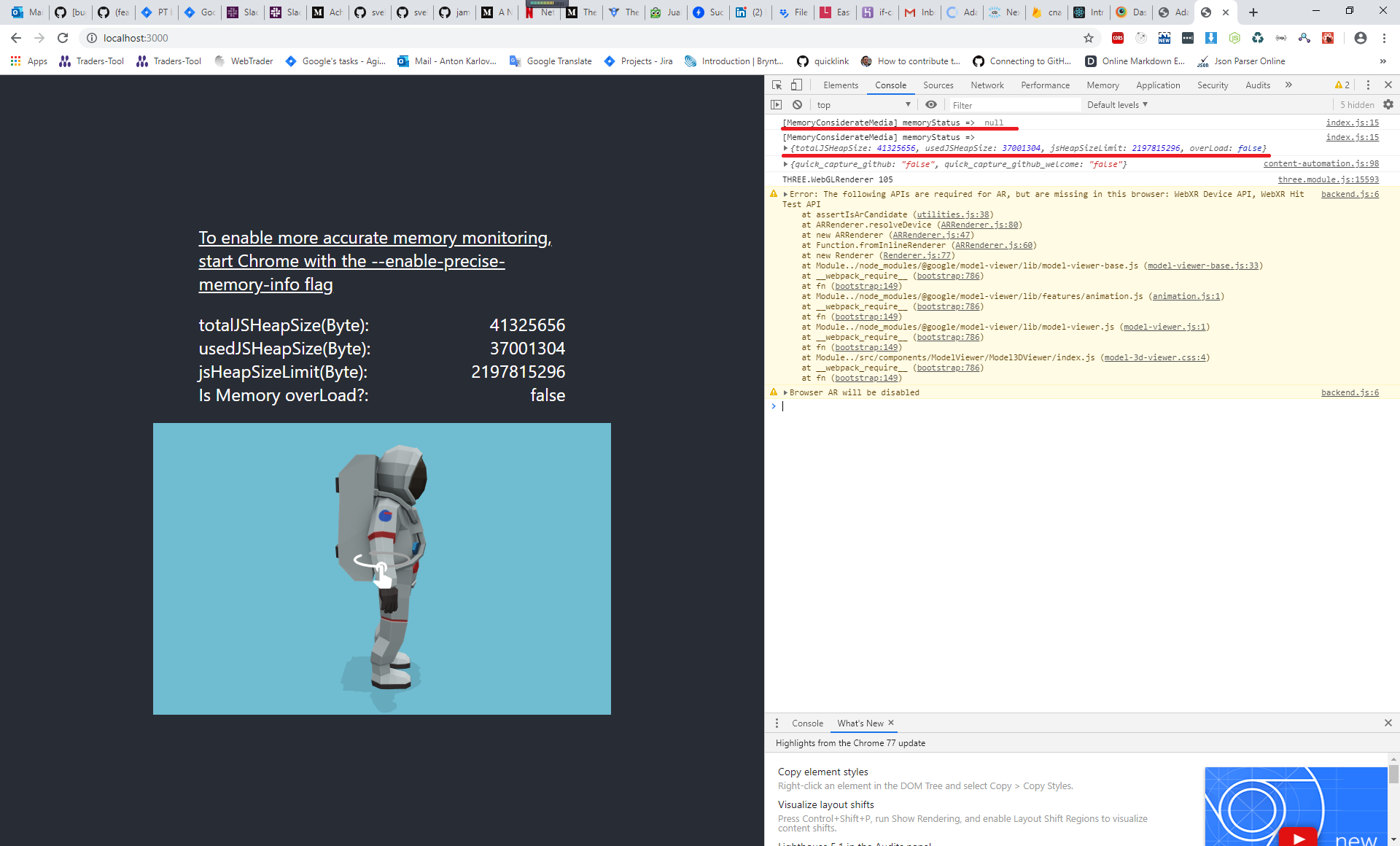Show the console sidebar
Viewport: 1400px width, 846px height.
click(777, 104)
